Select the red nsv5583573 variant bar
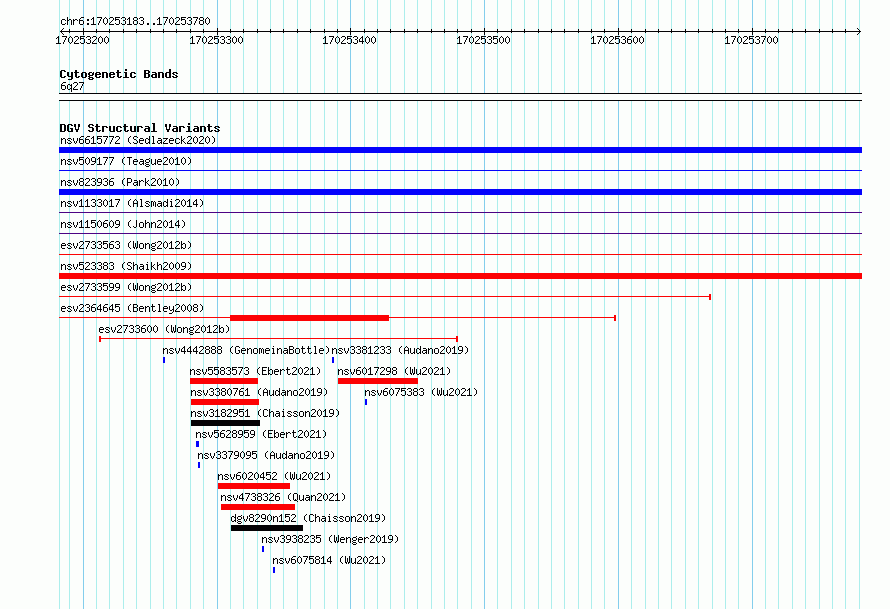This screenshot has height=609, width=890. click(224, 381)
